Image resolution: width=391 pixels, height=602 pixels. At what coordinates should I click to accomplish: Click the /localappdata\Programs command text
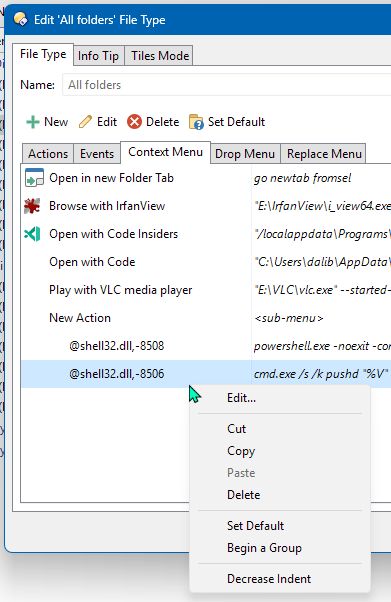322,234
